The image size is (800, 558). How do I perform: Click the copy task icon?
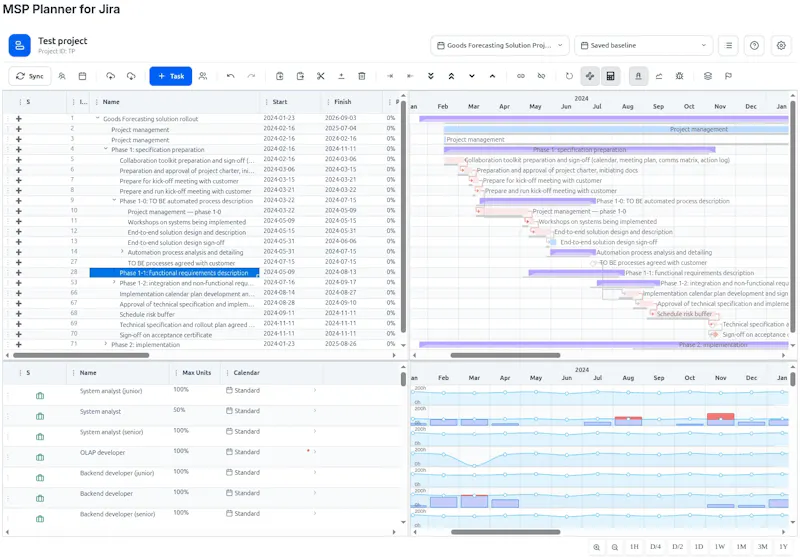280,76
